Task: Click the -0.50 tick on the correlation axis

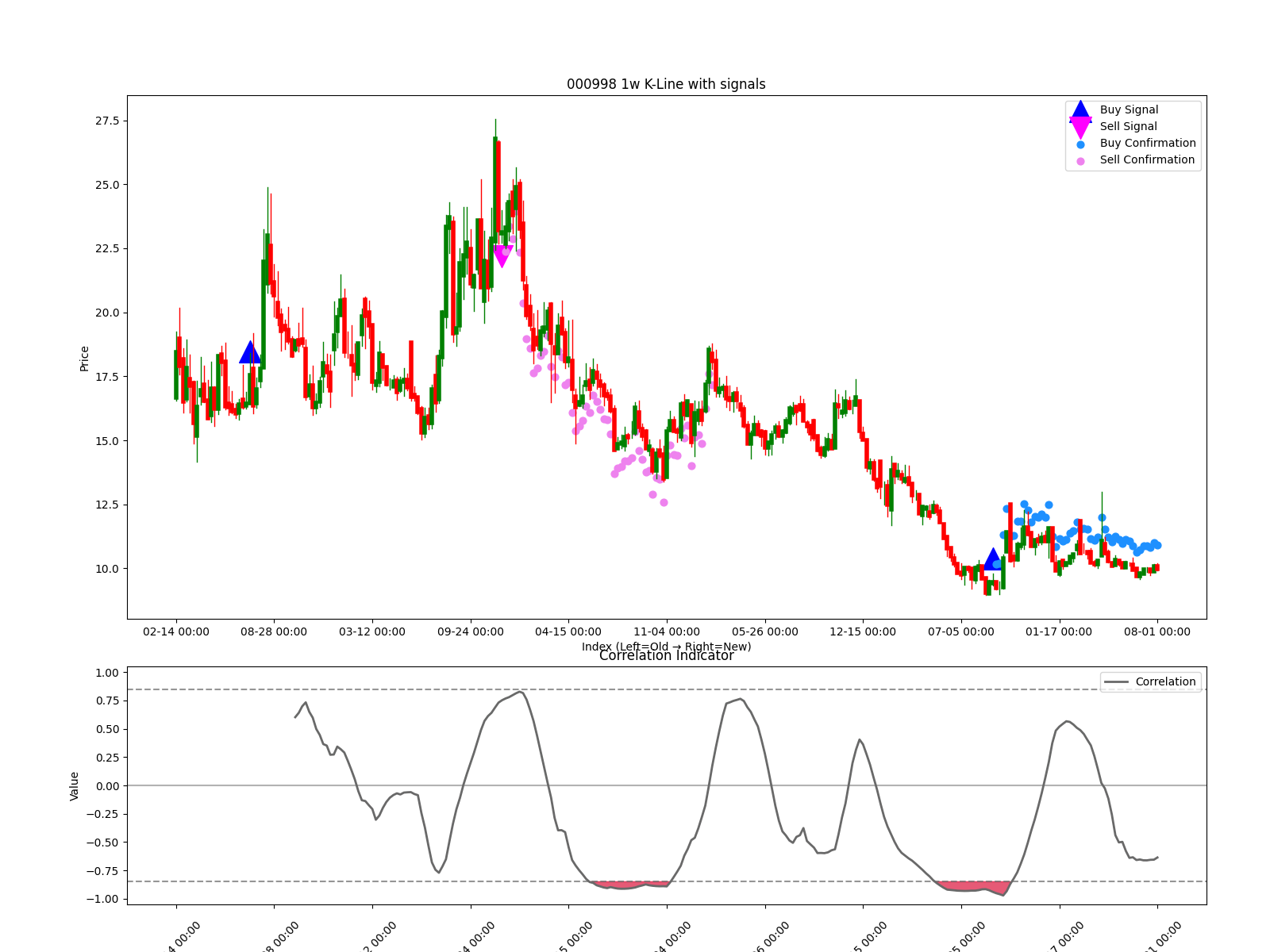Action: (102, 843)
